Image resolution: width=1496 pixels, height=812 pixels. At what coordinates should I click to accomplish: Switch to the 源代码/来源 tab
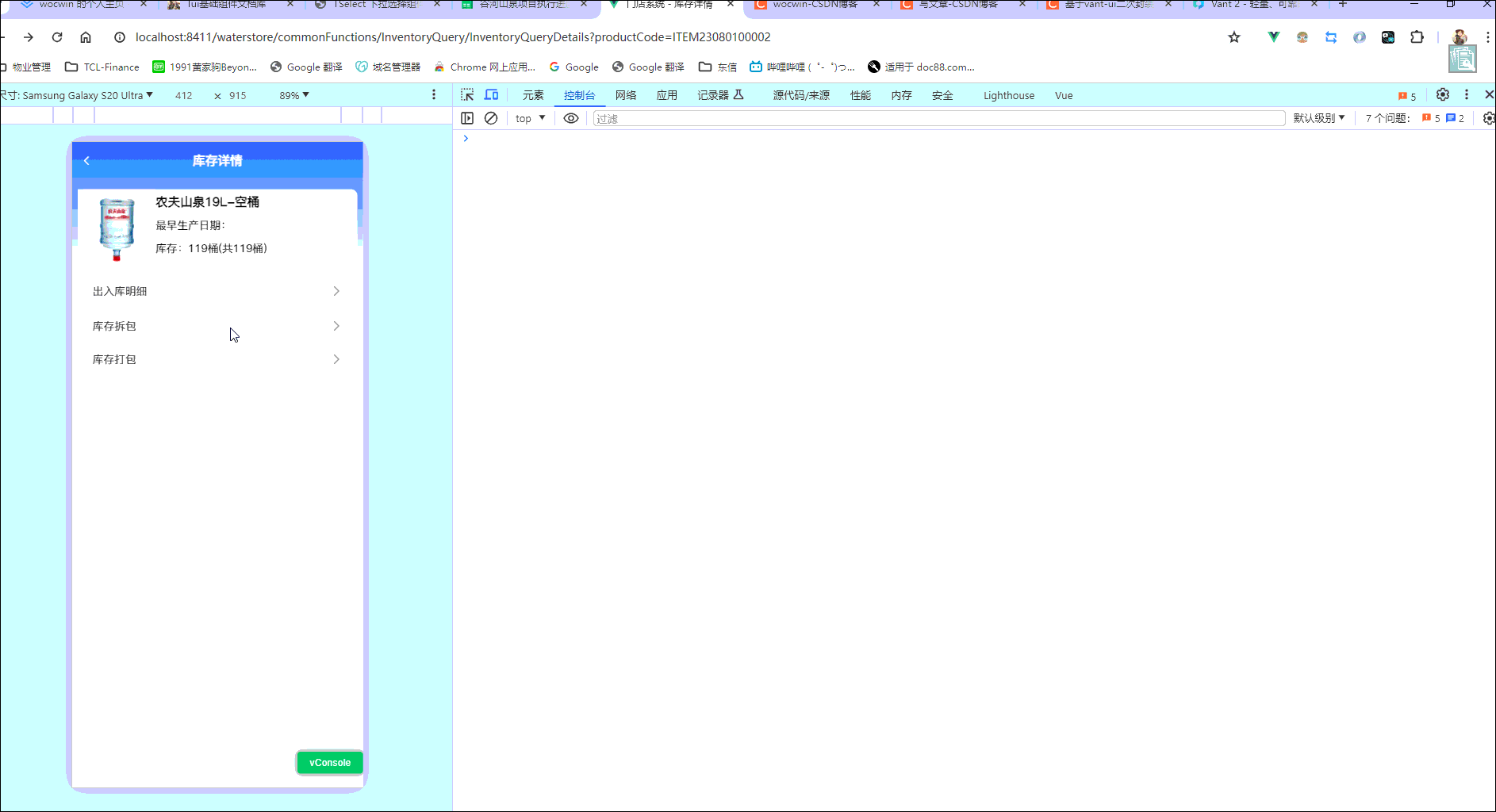pyautogui.click(x=801, y=95)
